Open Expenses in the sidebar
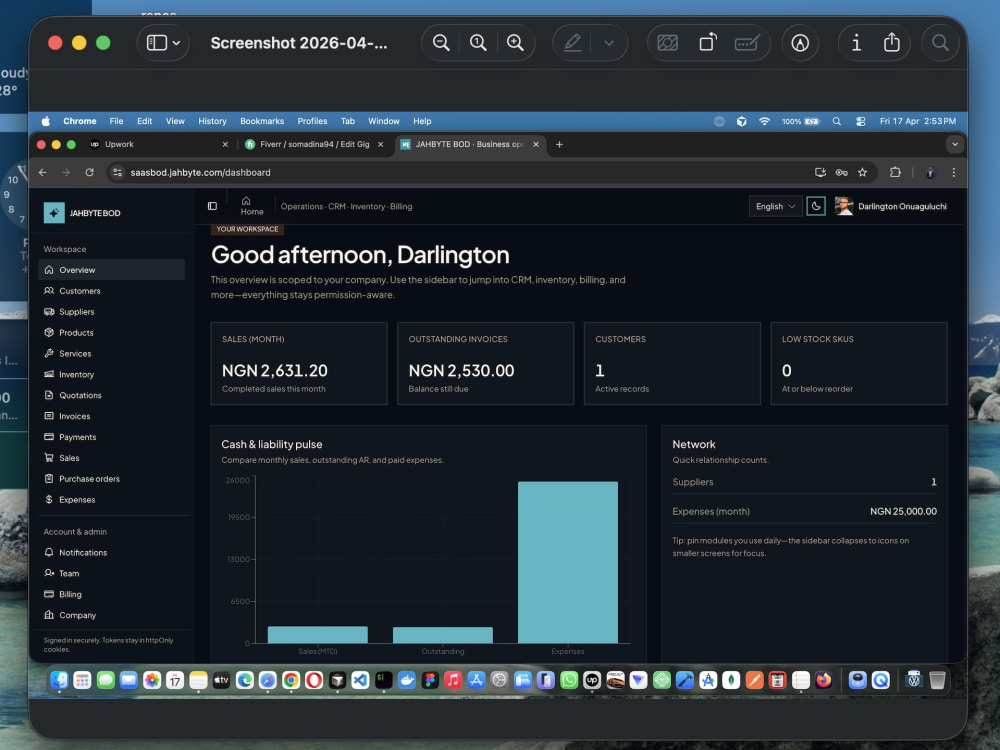Image resolution: width=1000 pixels, height=750 pixels. pos(112,499)
